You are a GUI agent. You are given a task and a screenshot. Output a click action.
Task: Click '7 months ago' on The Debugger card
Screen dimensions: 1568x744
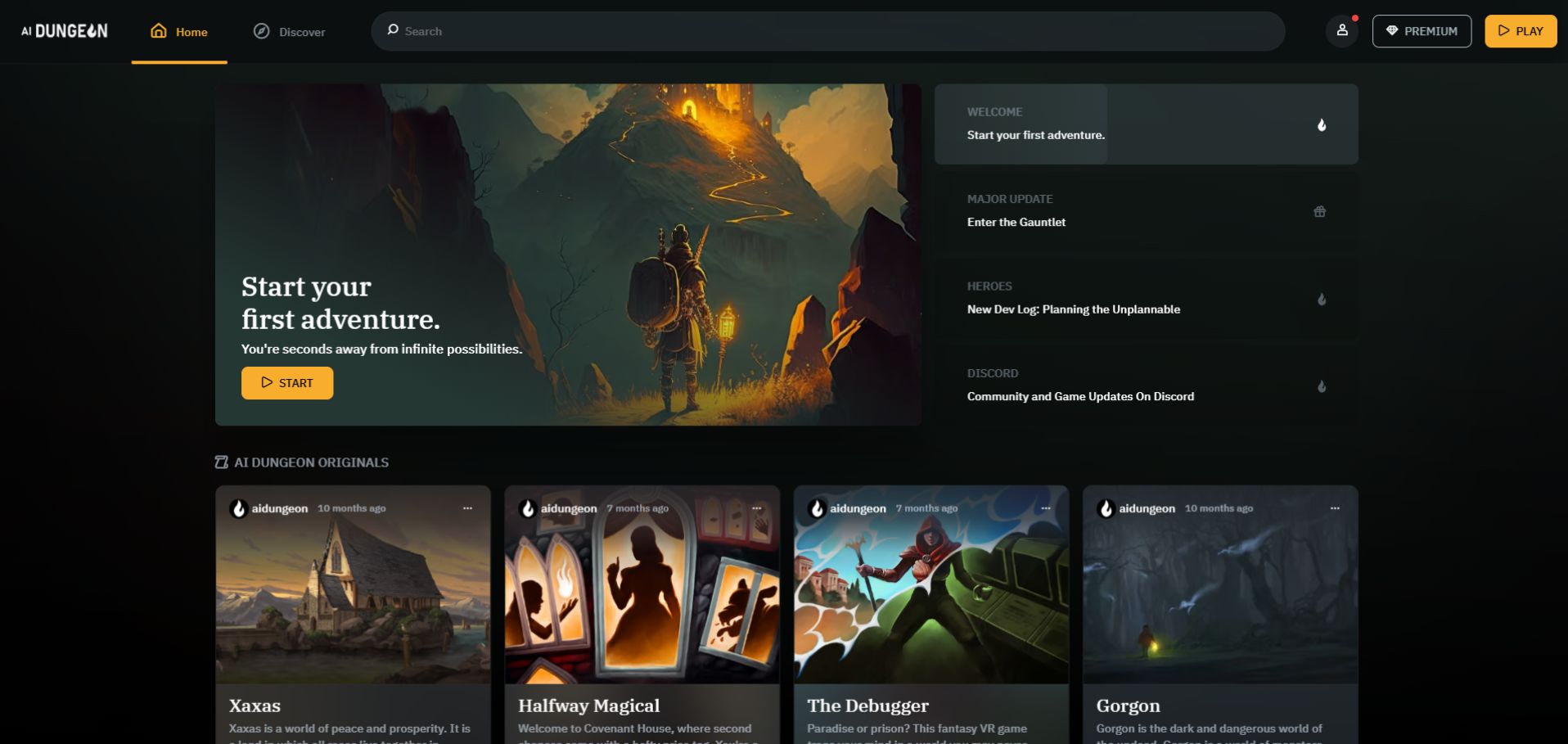(x=927, y=508)
